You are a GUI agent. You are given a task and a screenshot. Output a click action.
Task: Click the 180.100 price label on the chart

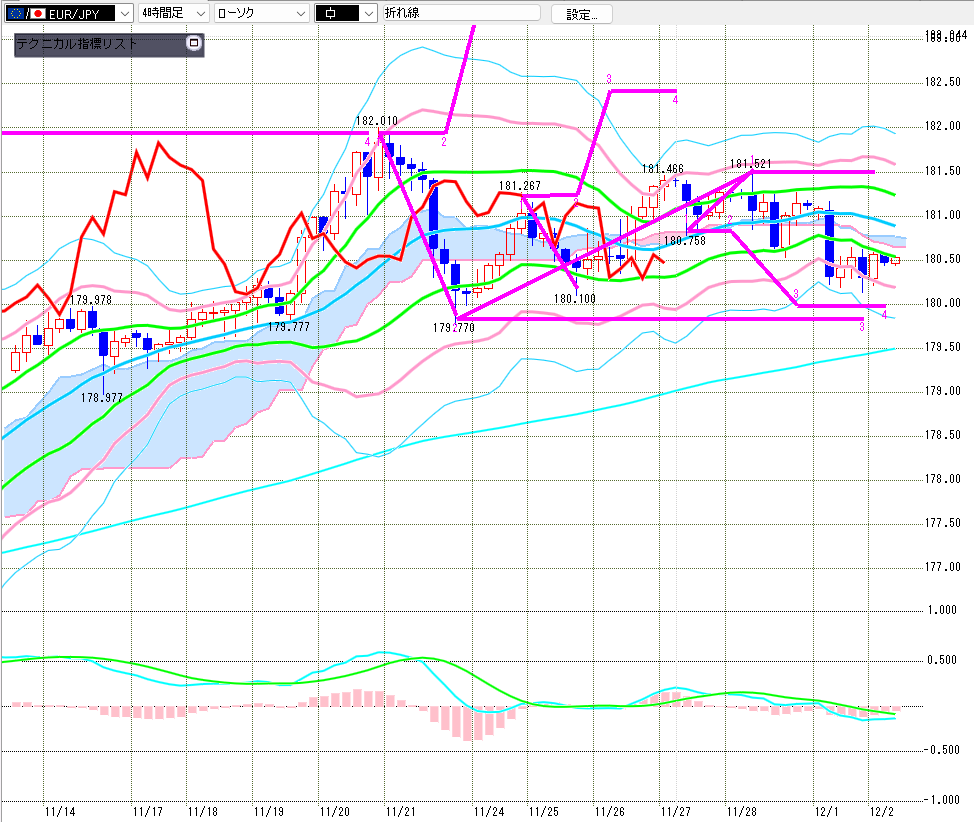pos(574,298)
